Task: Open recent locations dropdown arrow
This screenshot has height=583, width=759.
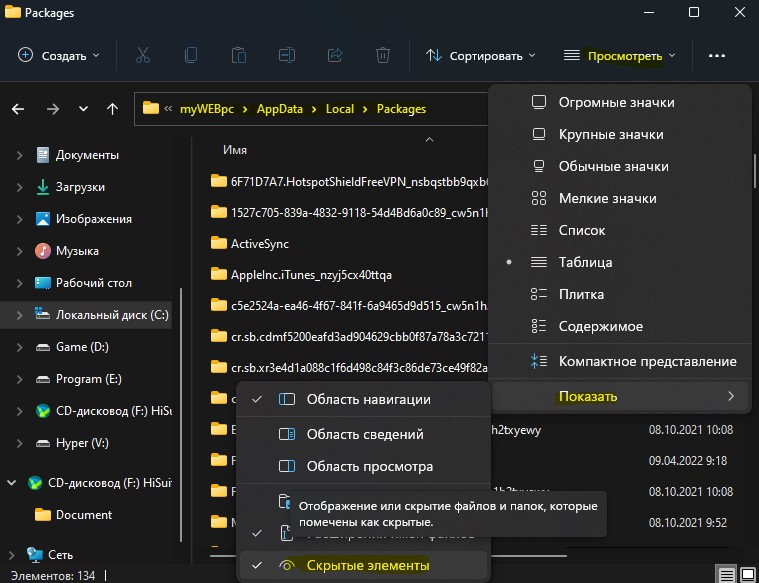Action: pos(83,108)
